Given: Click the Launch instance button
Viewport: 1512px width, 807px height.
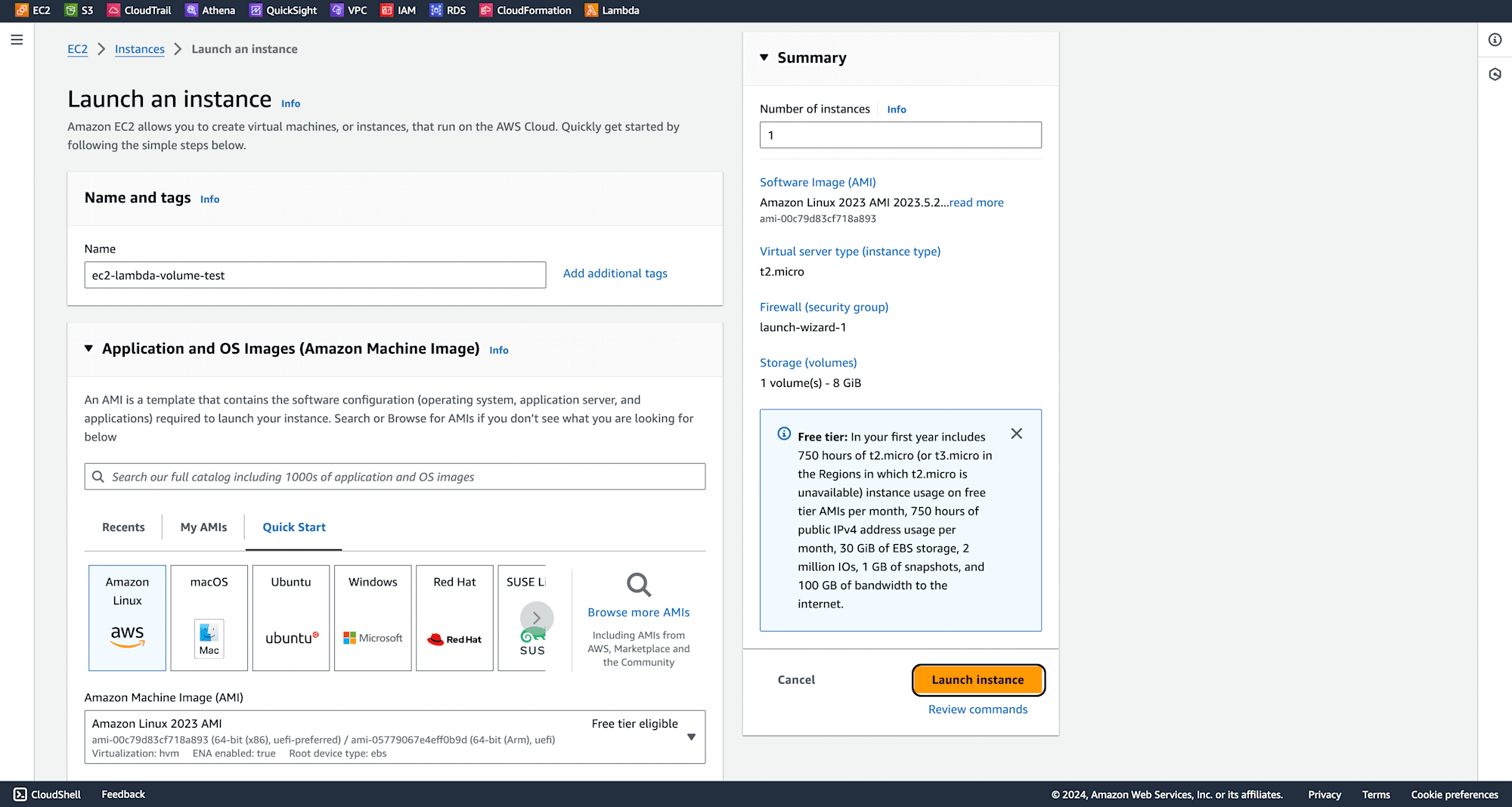Looking at the screenshot, I should (978, 680).
